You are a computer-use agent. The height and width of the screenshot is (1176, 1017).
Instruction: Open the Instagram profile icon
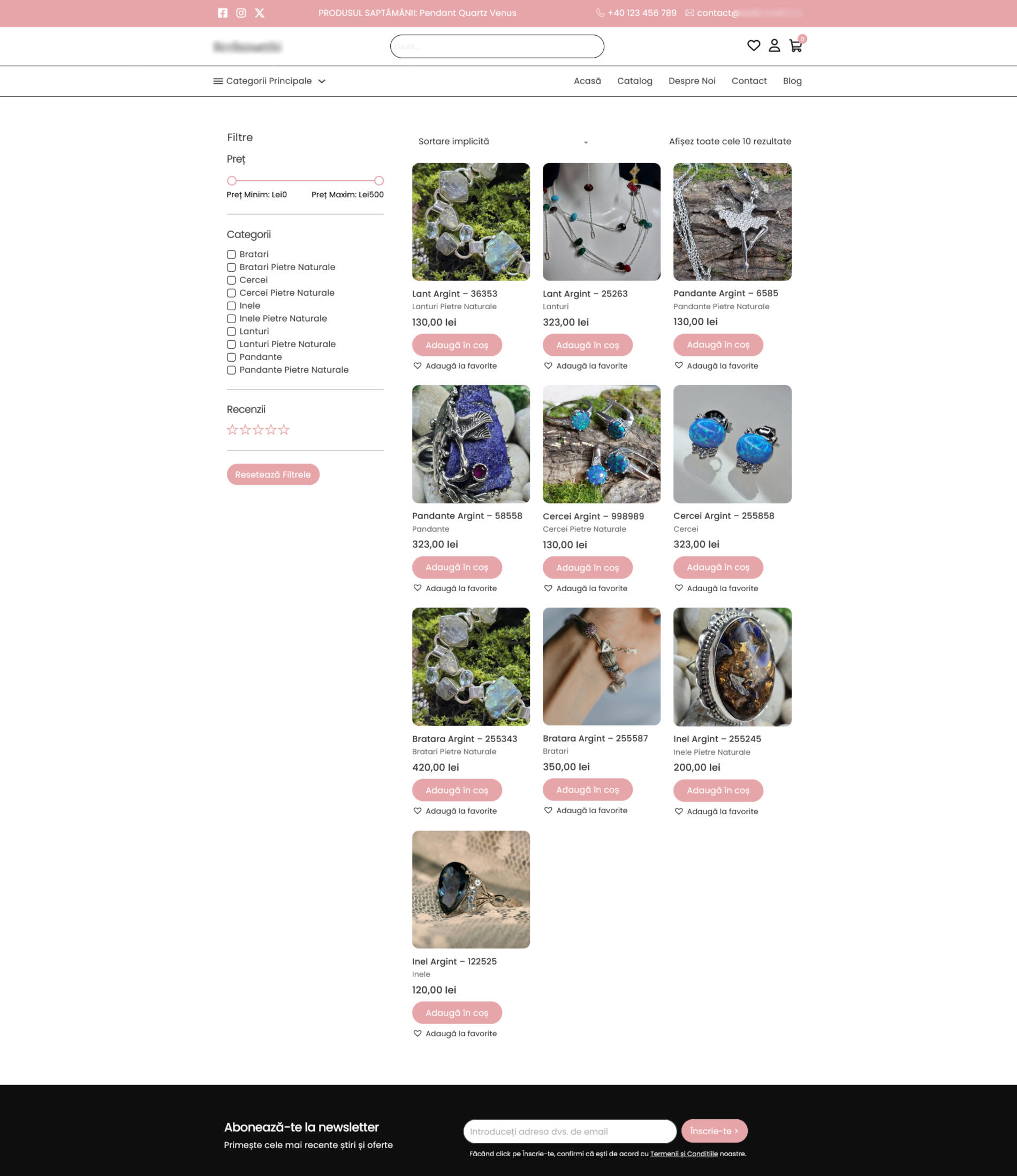coord(241,13)
